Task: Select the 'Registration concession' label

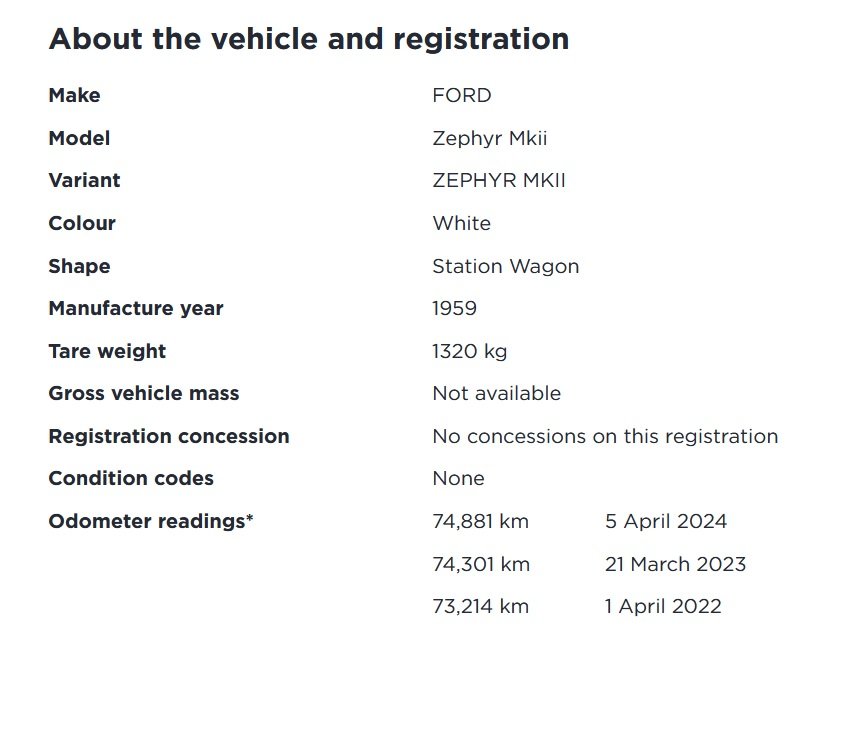Action: 169,437
